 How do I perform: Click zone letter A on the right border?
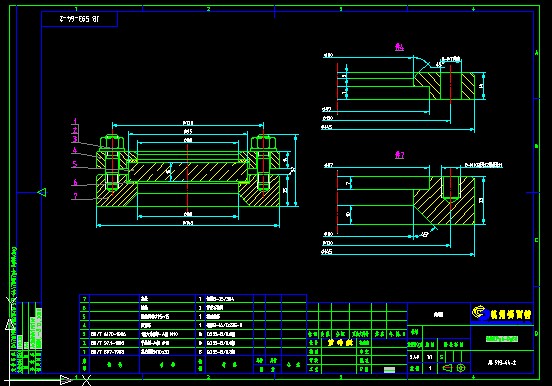pos(537,53)
